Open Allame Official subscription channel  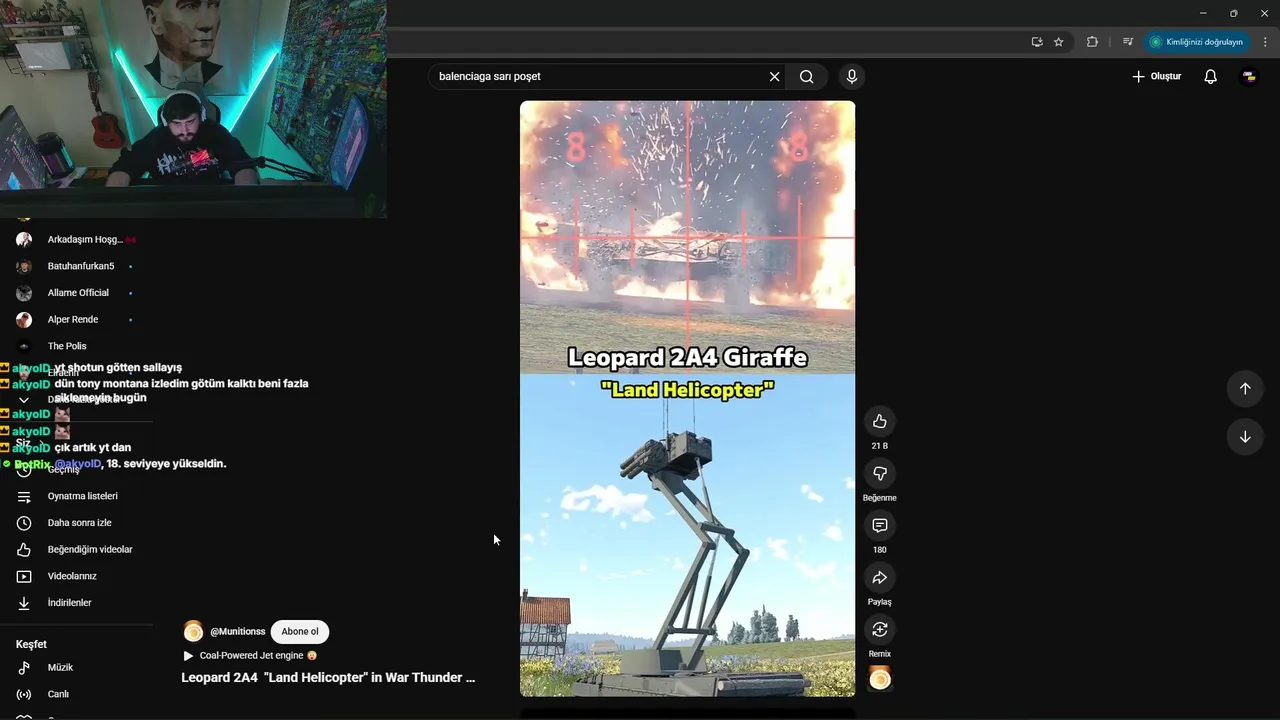[x=77, y=293]
